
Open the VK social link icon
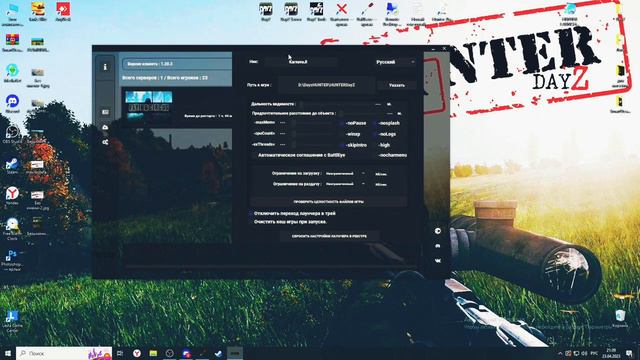[438, 260]
